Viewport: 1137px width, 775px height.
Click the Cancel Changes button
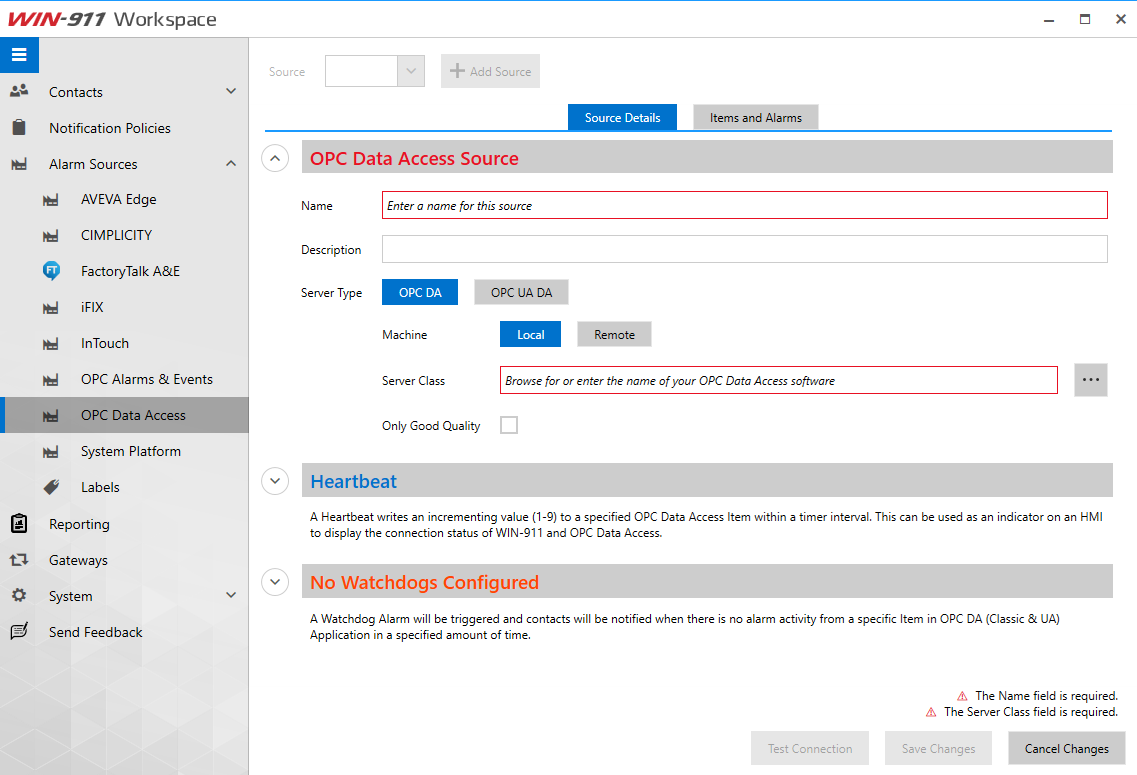point(1067,748)
